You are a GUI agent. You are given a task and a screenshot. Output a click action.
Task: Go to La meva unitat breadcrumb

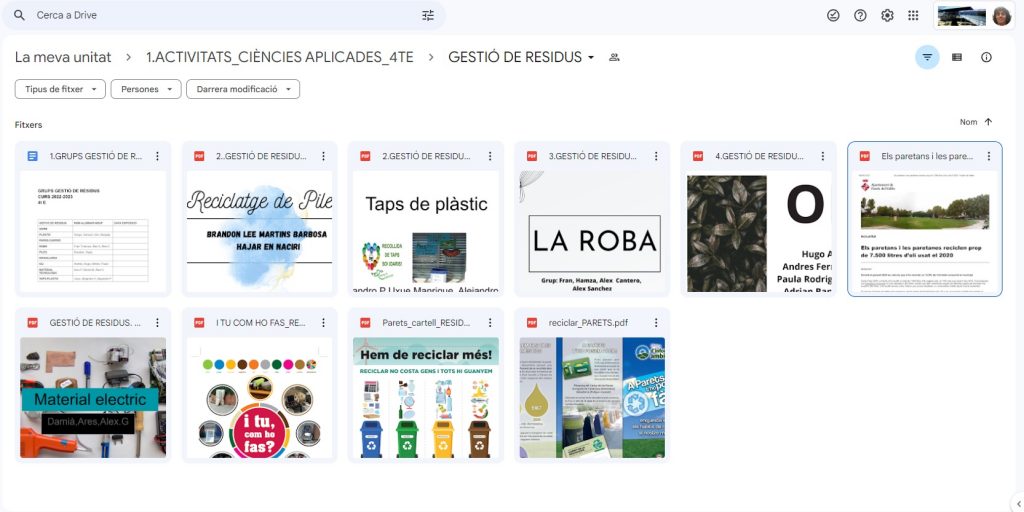[63, 58]
